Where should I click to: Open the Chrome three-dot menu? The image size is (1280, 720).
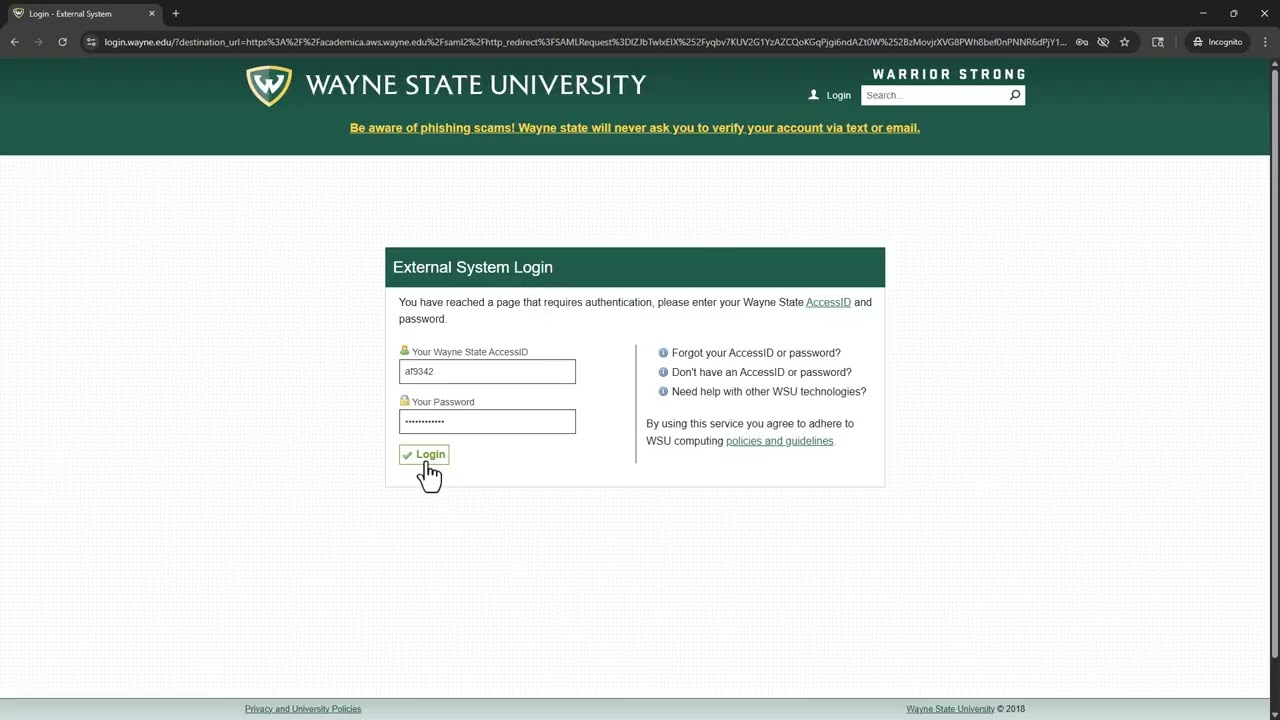pos(1264,42)
